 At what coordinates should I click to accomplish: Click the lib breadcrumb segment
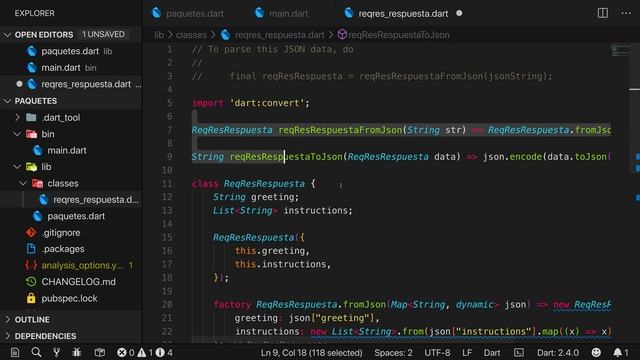[159, 35]
